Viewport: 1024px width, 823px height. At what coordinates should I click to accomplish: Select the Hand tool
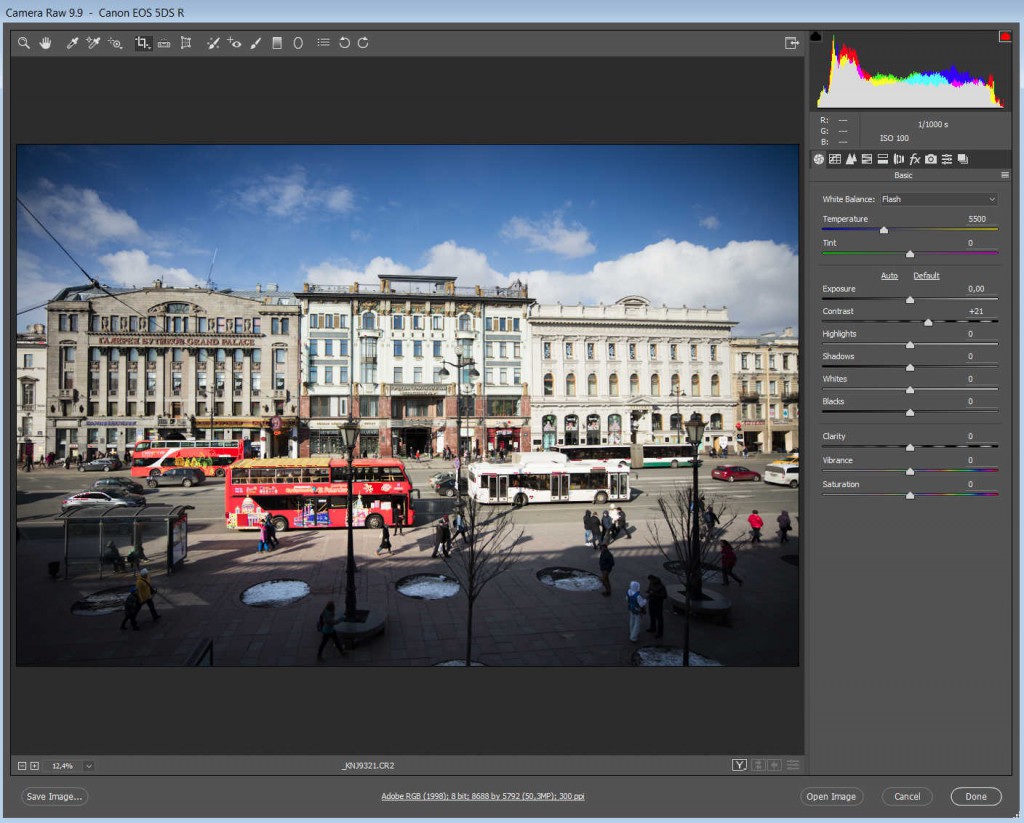click(45, 43)
